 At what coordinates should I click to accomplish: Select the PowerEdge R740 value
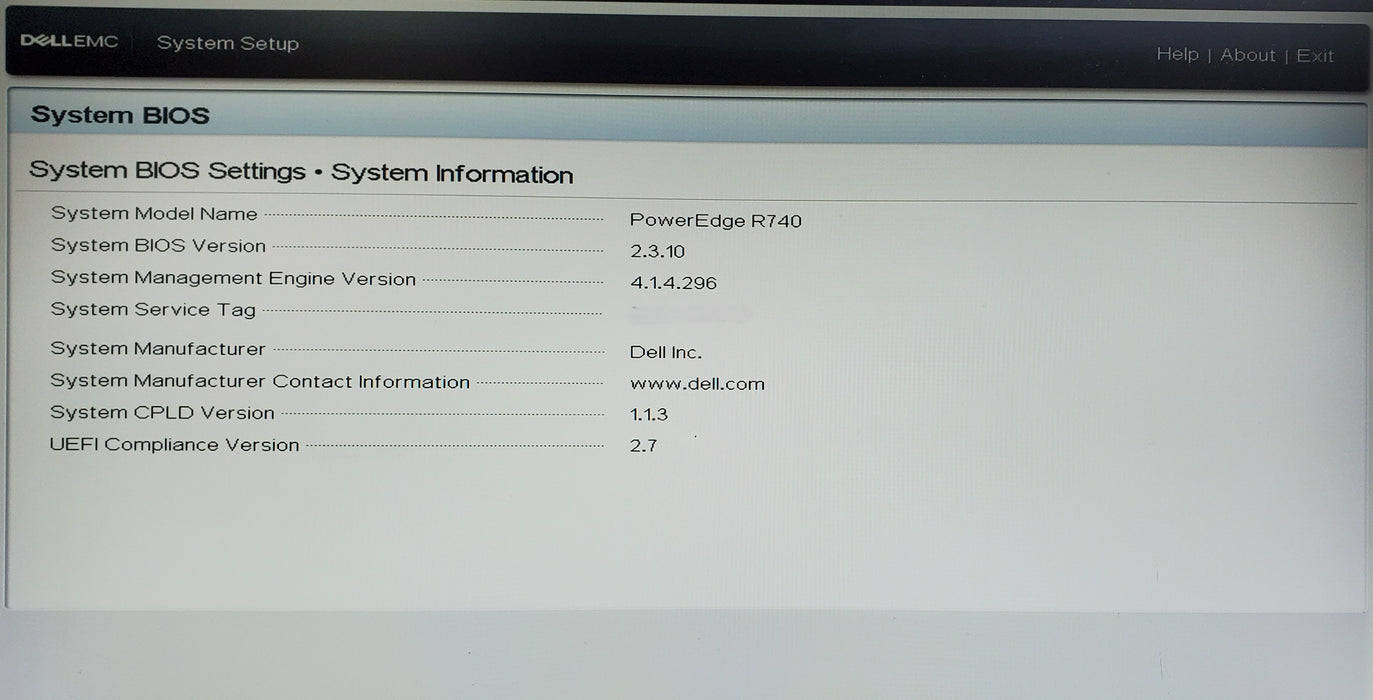click(x=716, y=221)
